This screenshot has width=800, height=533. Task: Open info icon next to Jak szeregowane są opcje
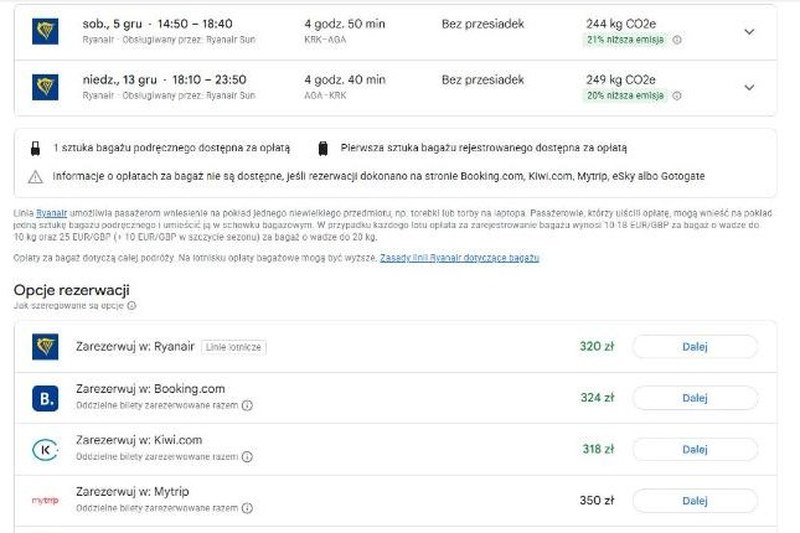pos(132,306)
